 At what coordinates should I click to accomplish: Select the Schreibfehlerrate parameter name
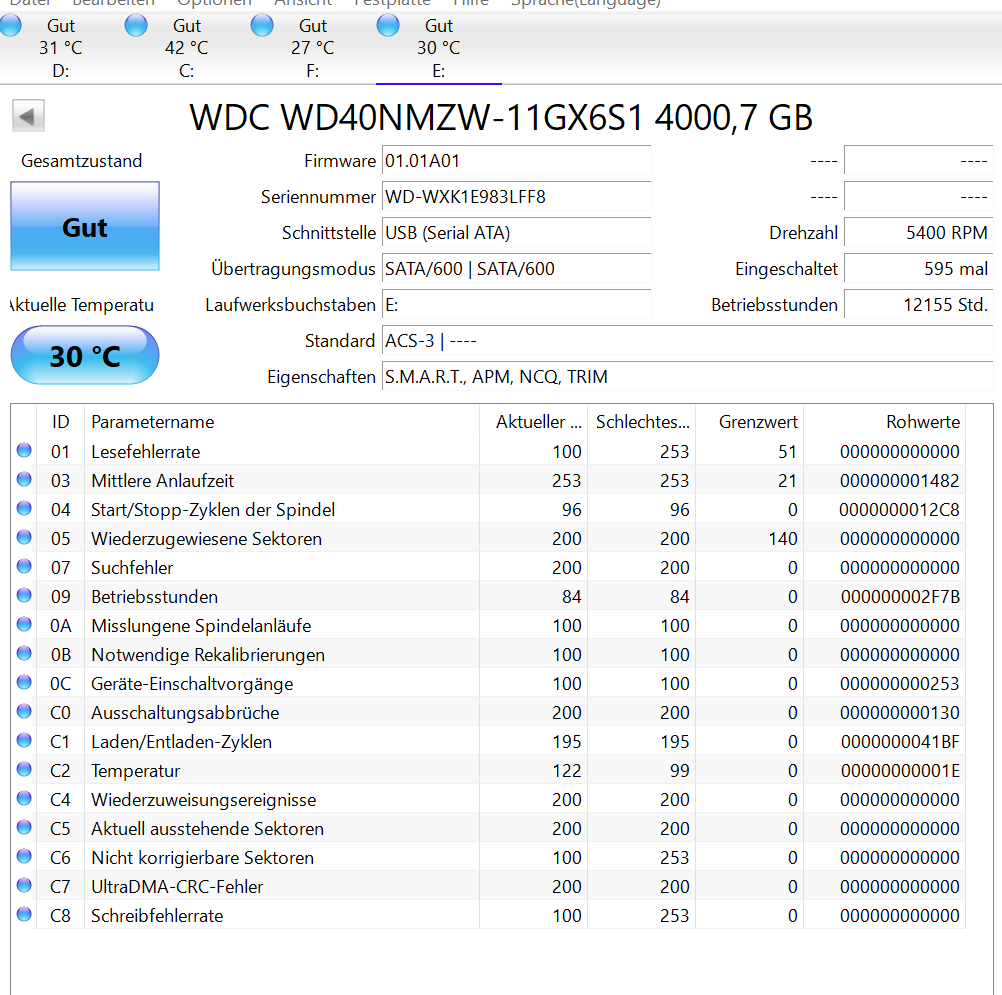tap(157, 916)
